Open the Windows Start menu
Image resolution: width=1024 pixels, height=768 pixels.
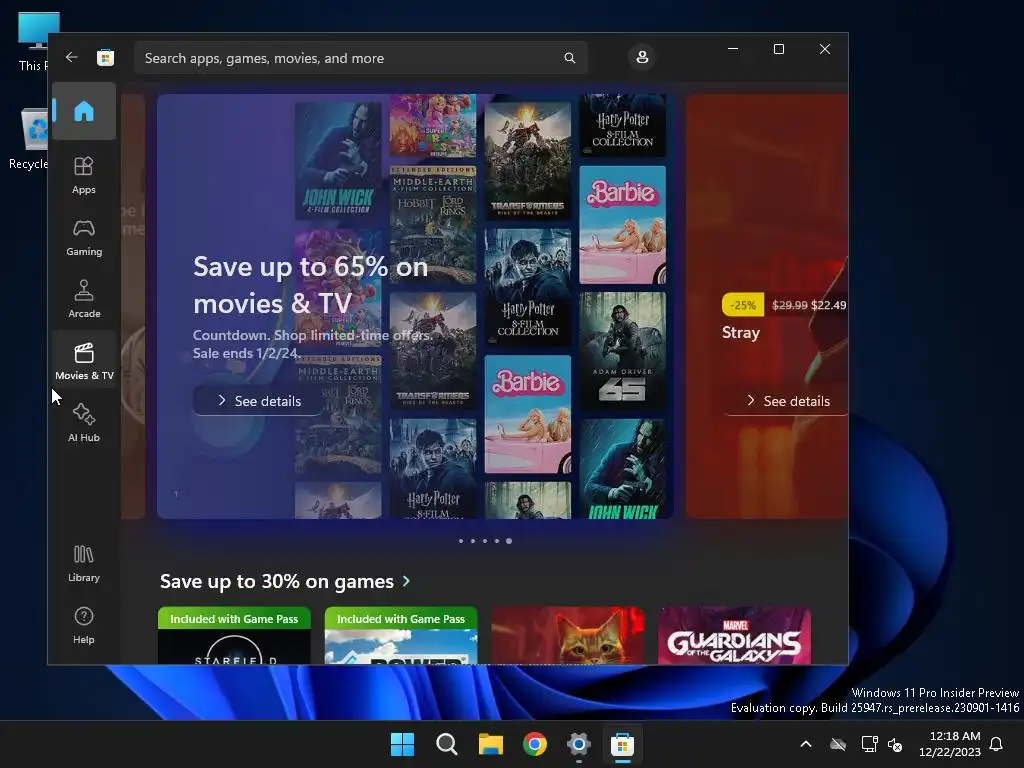click(402, 744)
